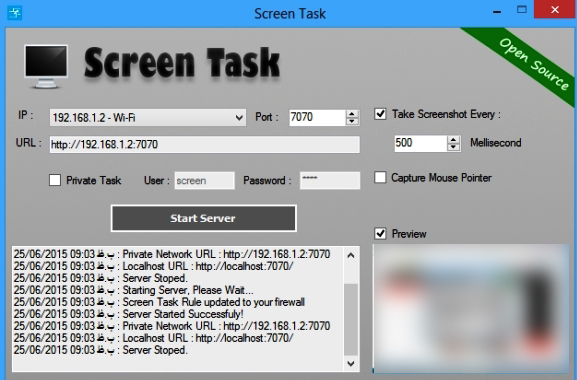This screenshot has width=577, height=380.
Task: Select log line 'Screen Task Rule updated to your firewall'
Action: pyautogui.click(x=159, y=302)
